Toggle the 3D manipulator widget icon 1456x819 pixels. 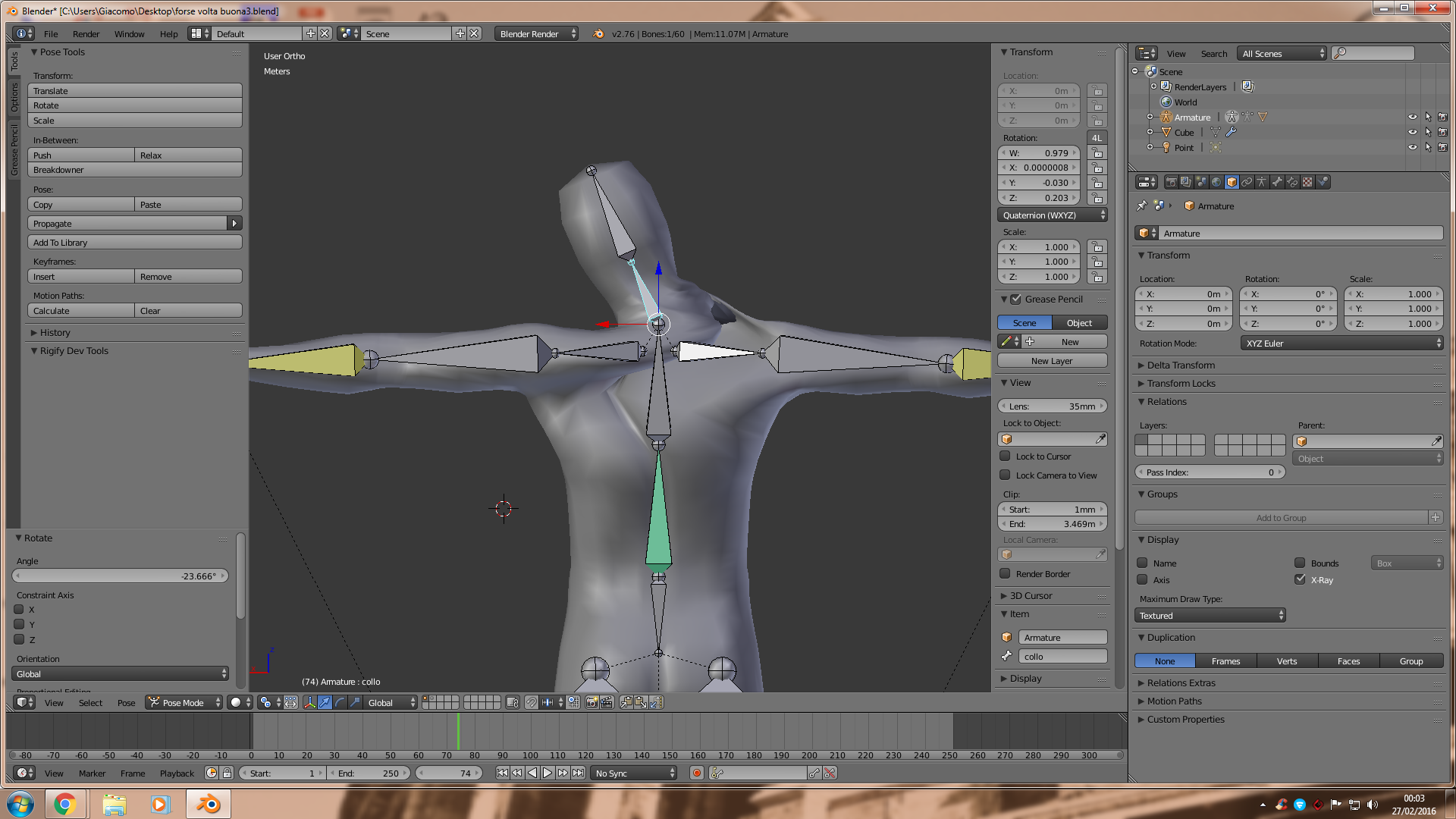(309, 702)
